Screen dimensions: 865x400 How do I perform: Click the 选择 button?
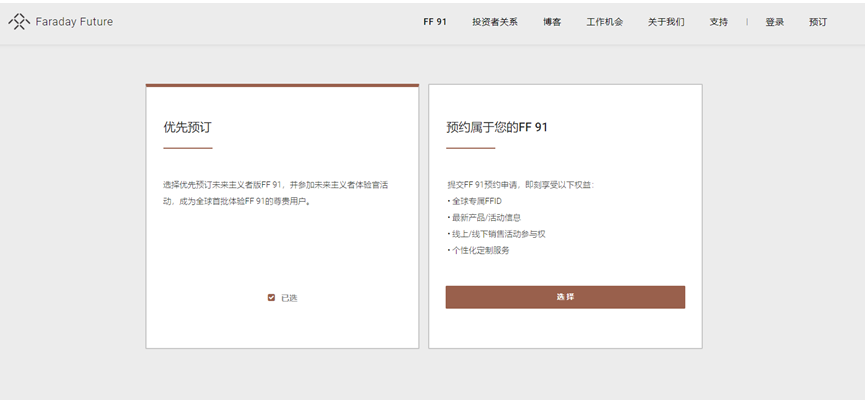[565, 297]
